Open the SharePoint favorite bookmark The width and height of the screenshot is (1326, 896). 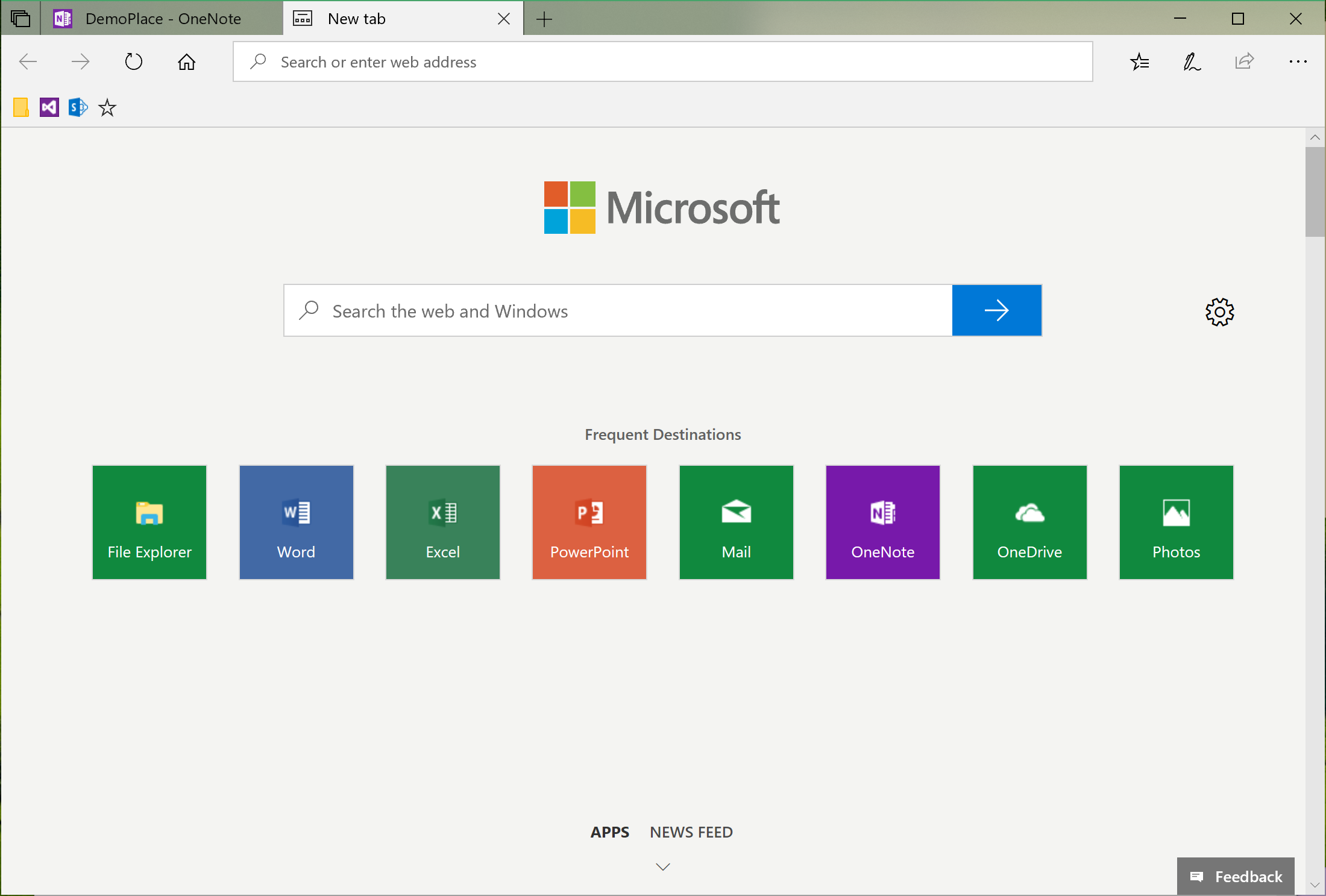tap(77, 107)
